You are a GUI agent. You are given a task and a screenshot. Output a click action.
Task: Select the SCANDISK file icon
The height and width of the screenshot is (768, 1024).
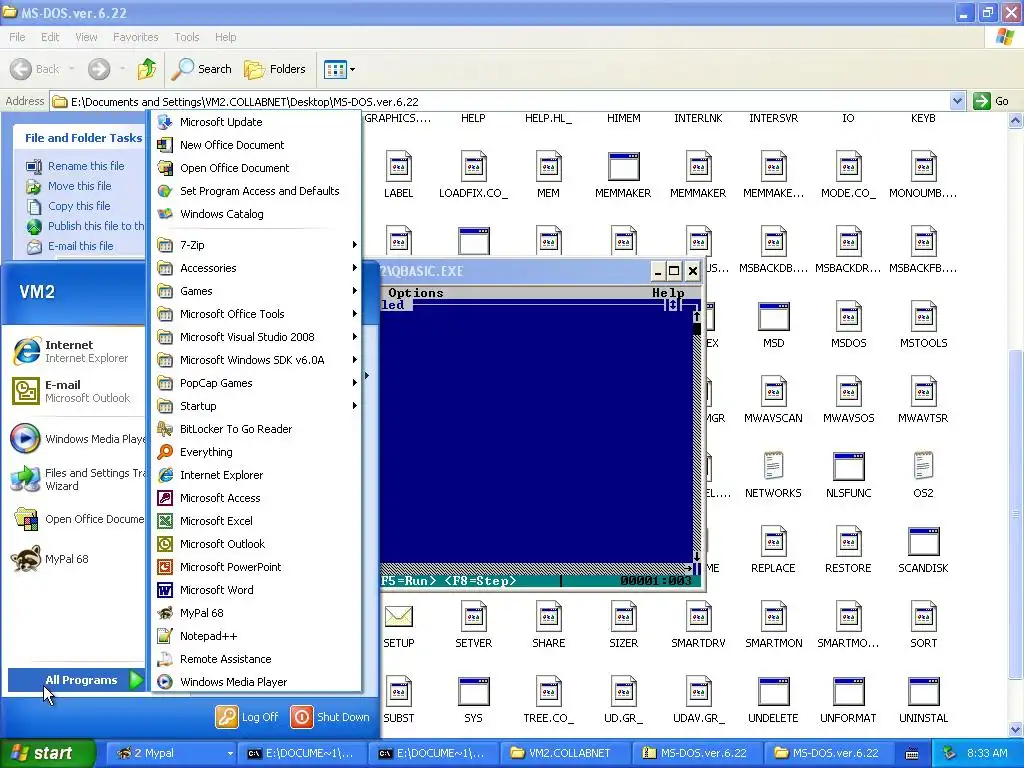click(923, 541)
